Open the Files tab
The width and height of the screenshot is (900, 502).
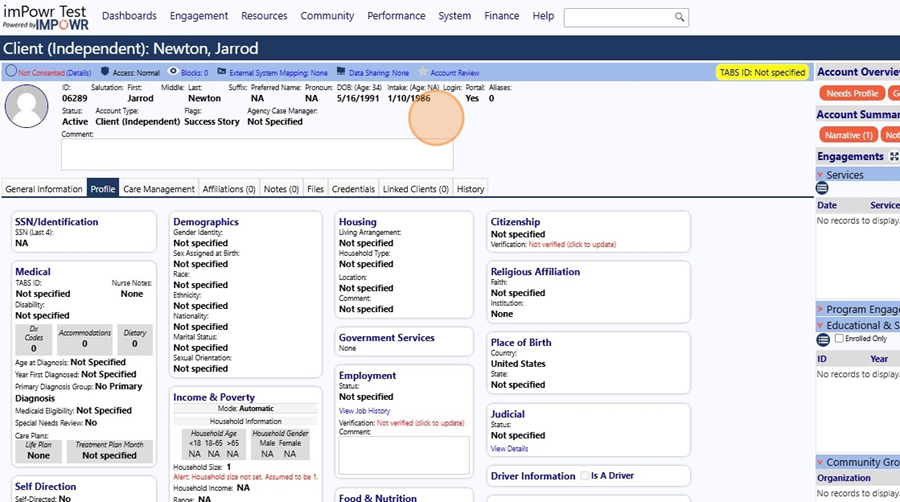[315, 189]
